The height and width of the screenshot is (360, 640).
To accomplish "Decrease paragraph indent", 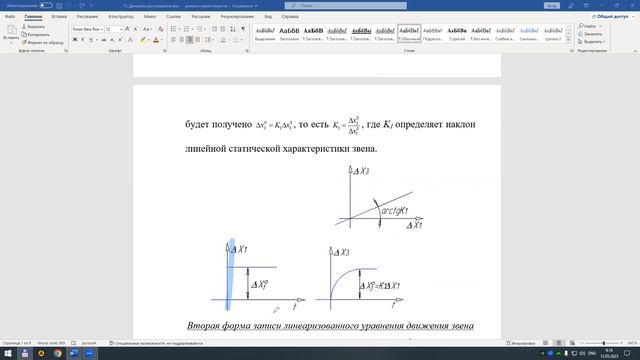I will 214,29.
